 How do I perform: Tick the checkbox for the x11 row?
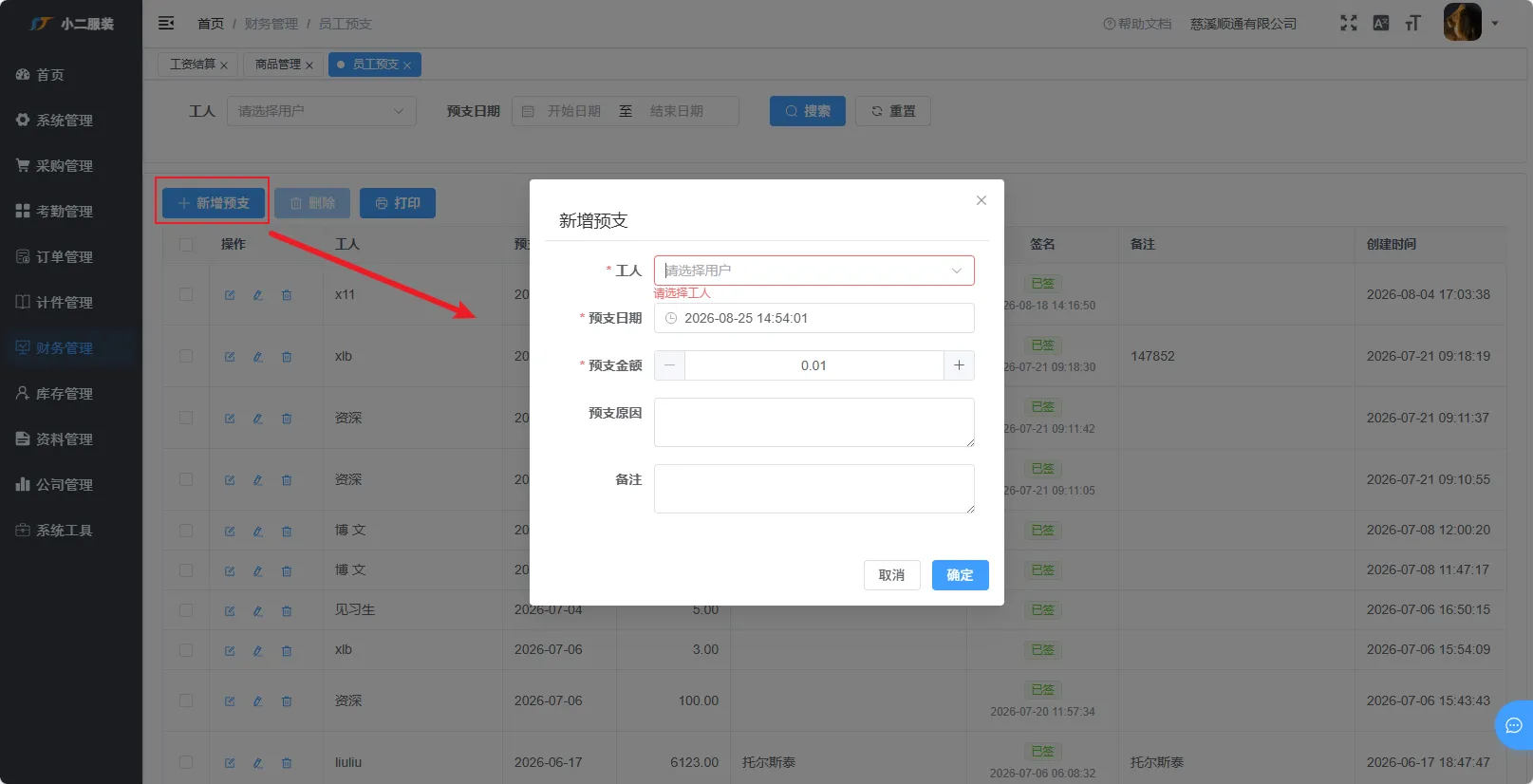coord(186,294)
